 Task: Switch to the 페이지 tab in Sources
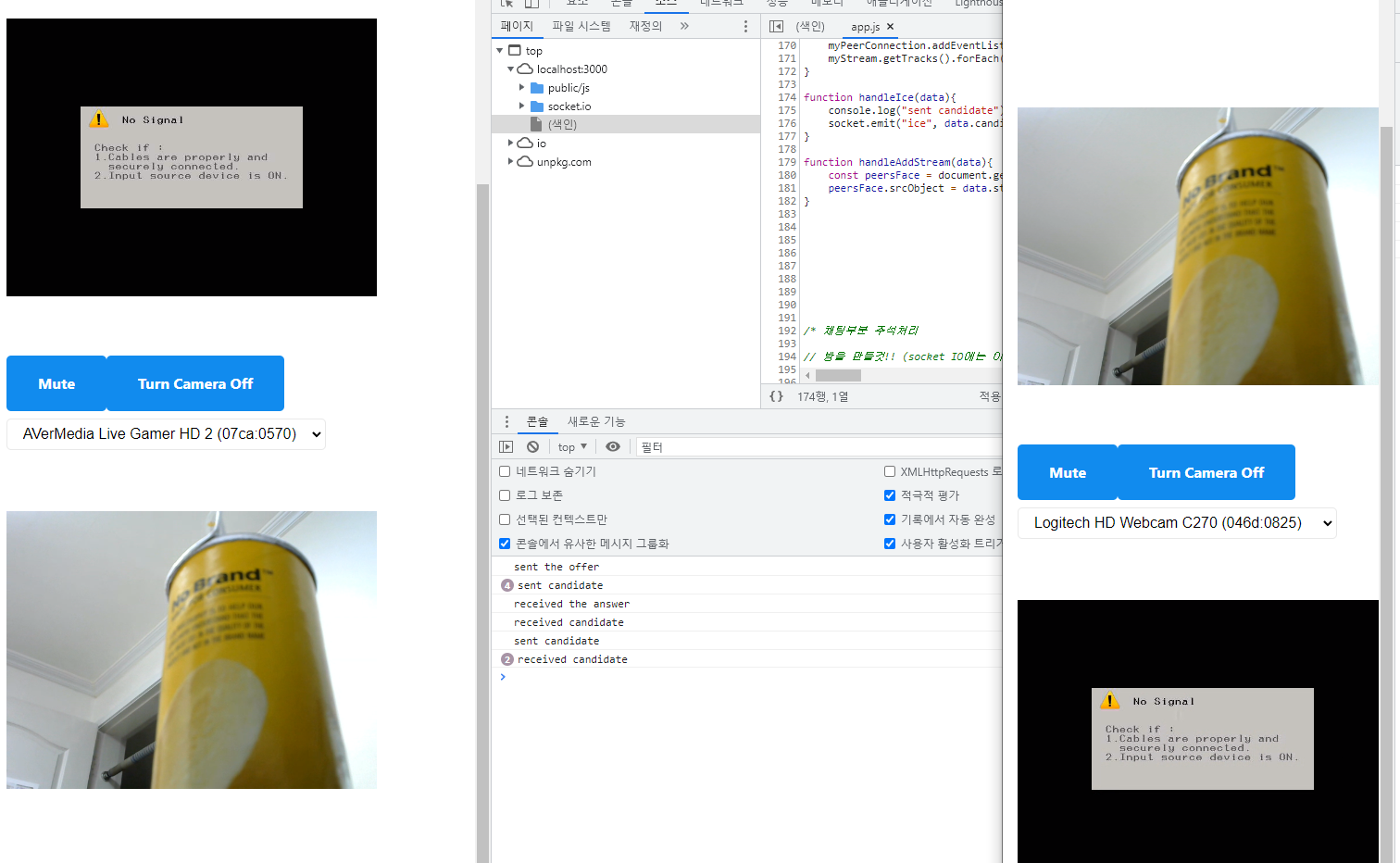(517, 26)
